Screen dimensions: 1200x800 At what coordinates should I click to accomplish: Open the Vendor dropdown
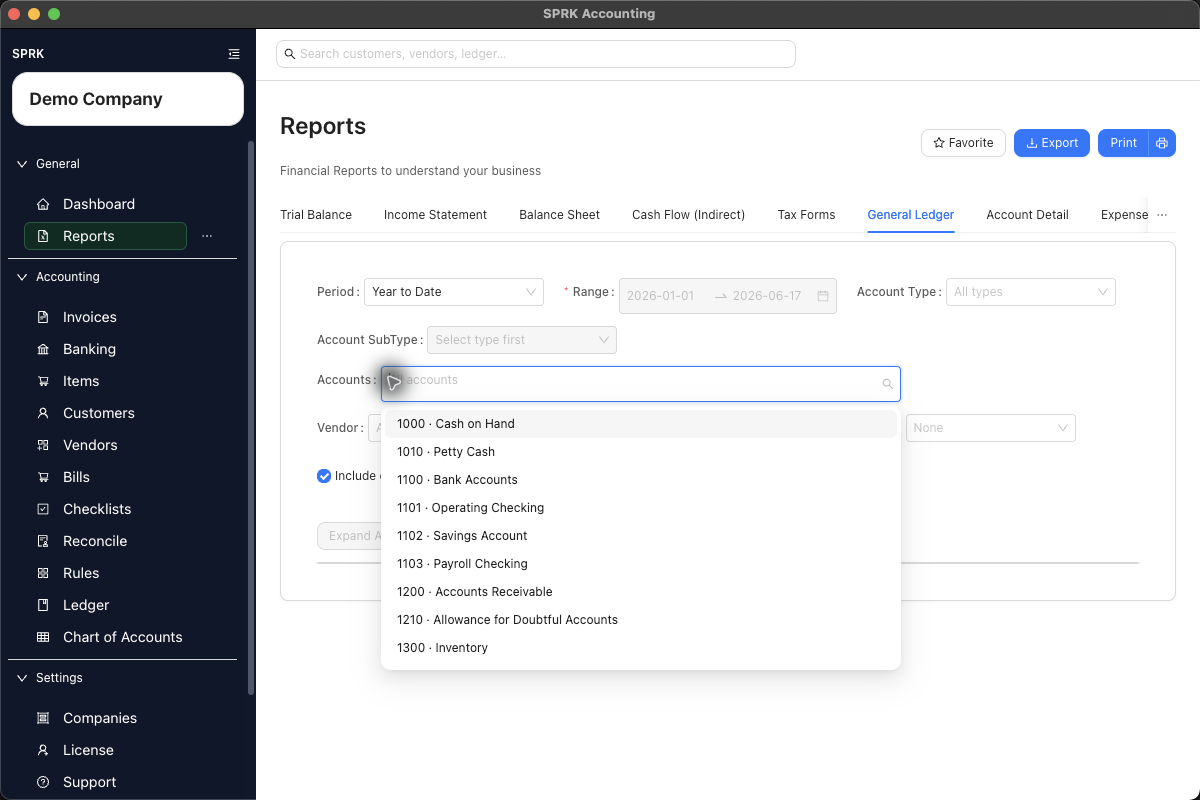(x=375, y=428)
